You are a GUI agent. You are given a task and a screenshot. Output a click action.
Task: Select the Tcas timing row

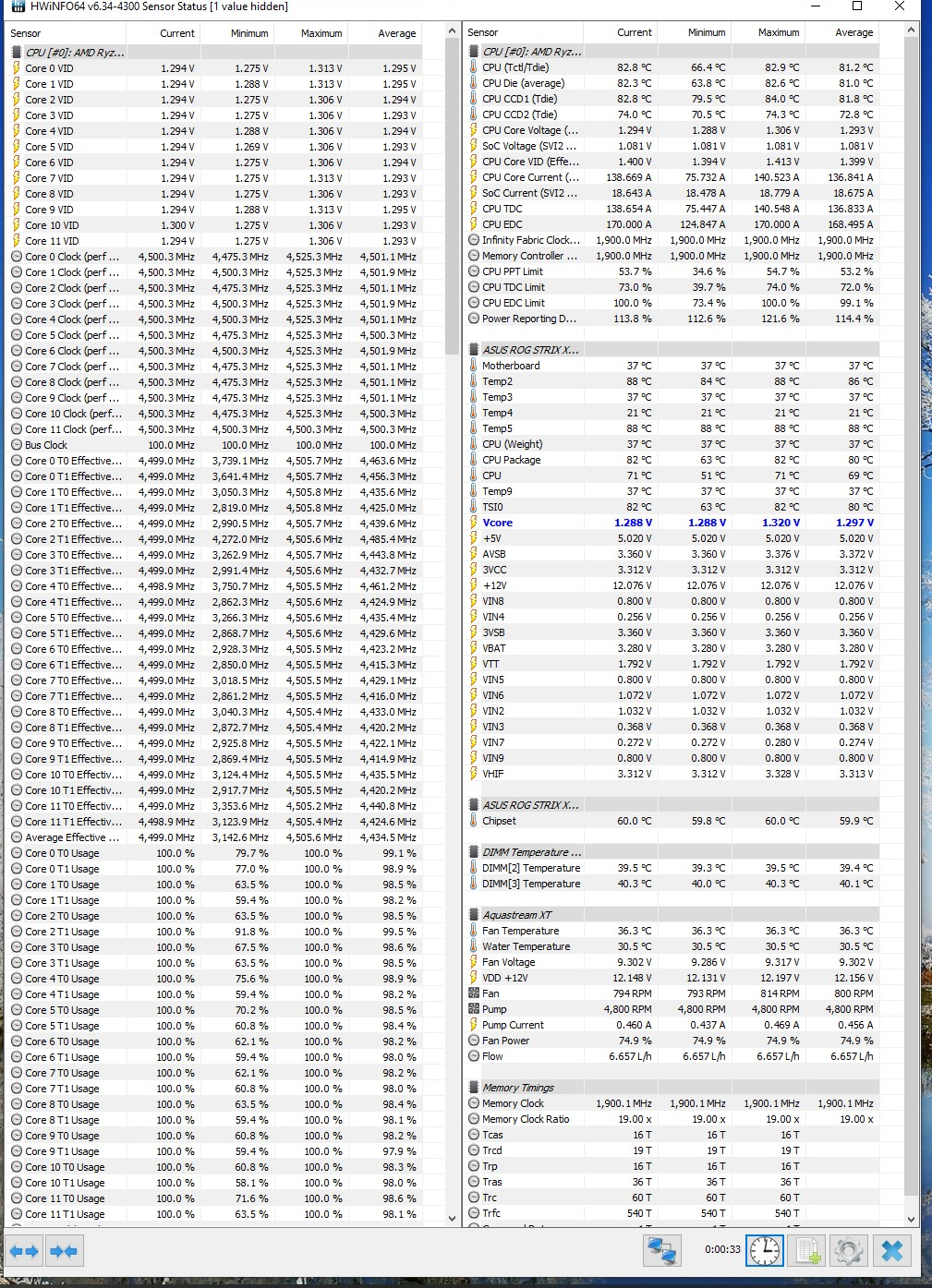tap(672, 1135)
